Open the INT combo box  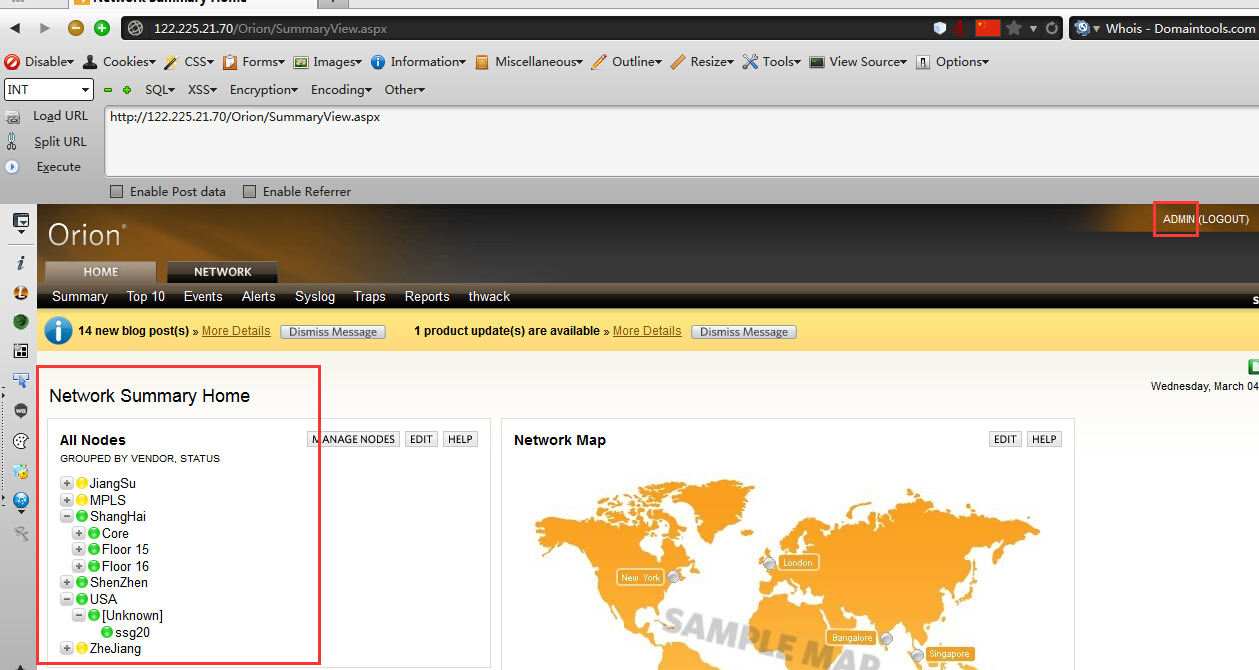pyautogui.click(x=49, y=90)
